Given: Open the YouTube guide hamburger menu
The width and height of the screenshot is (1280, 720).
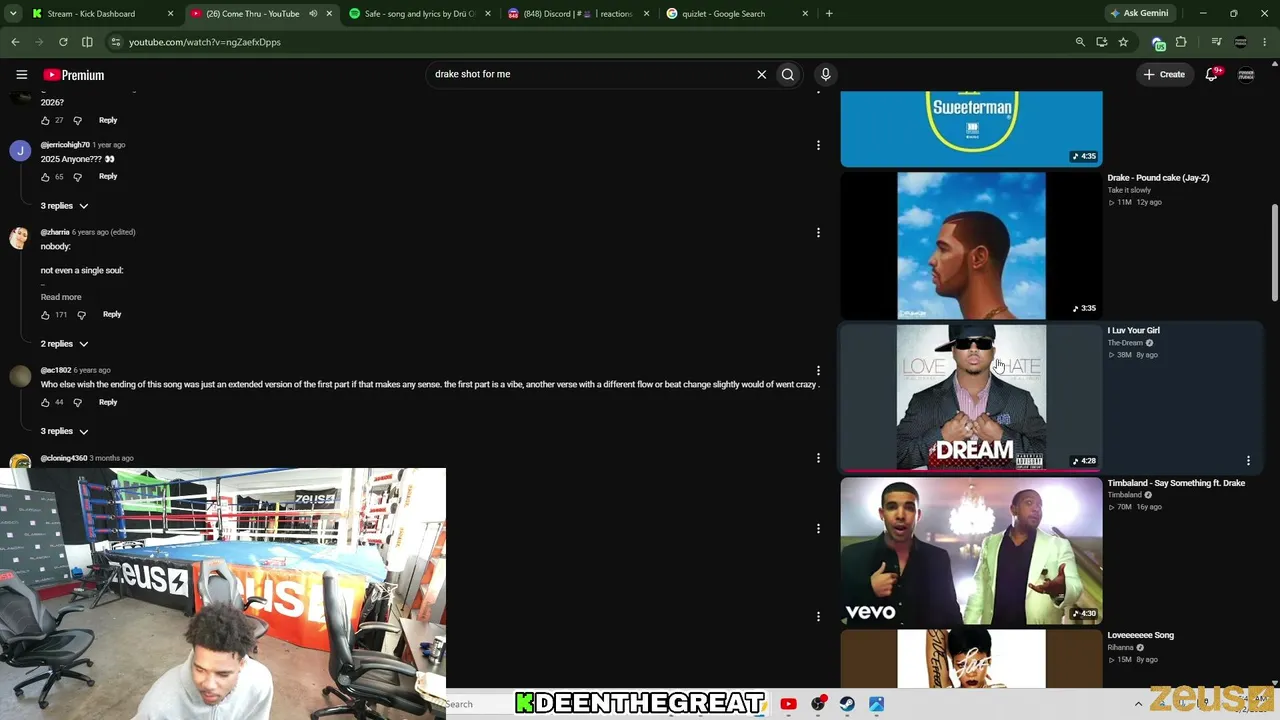Looking at the screenshot, I should click(21, 75).
